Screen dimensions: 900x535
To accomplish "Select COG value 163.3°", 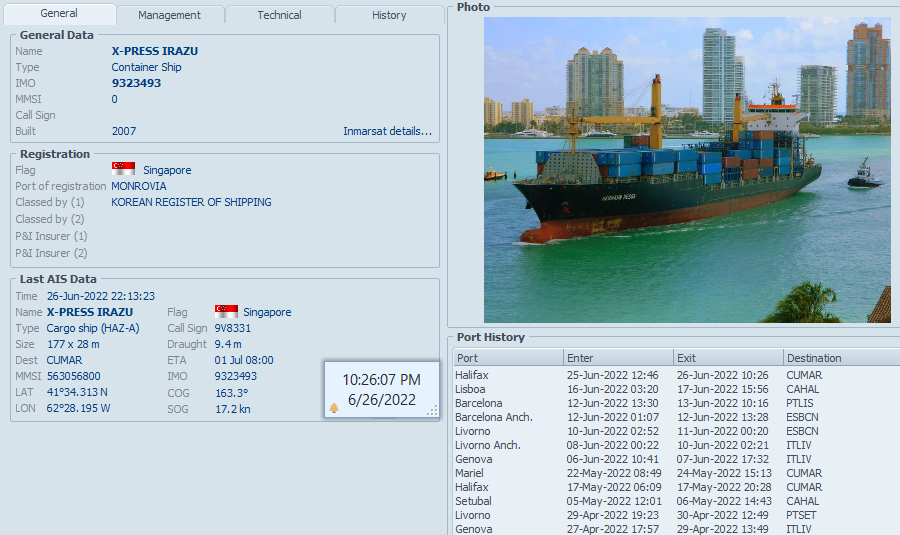I will point(232,393).
